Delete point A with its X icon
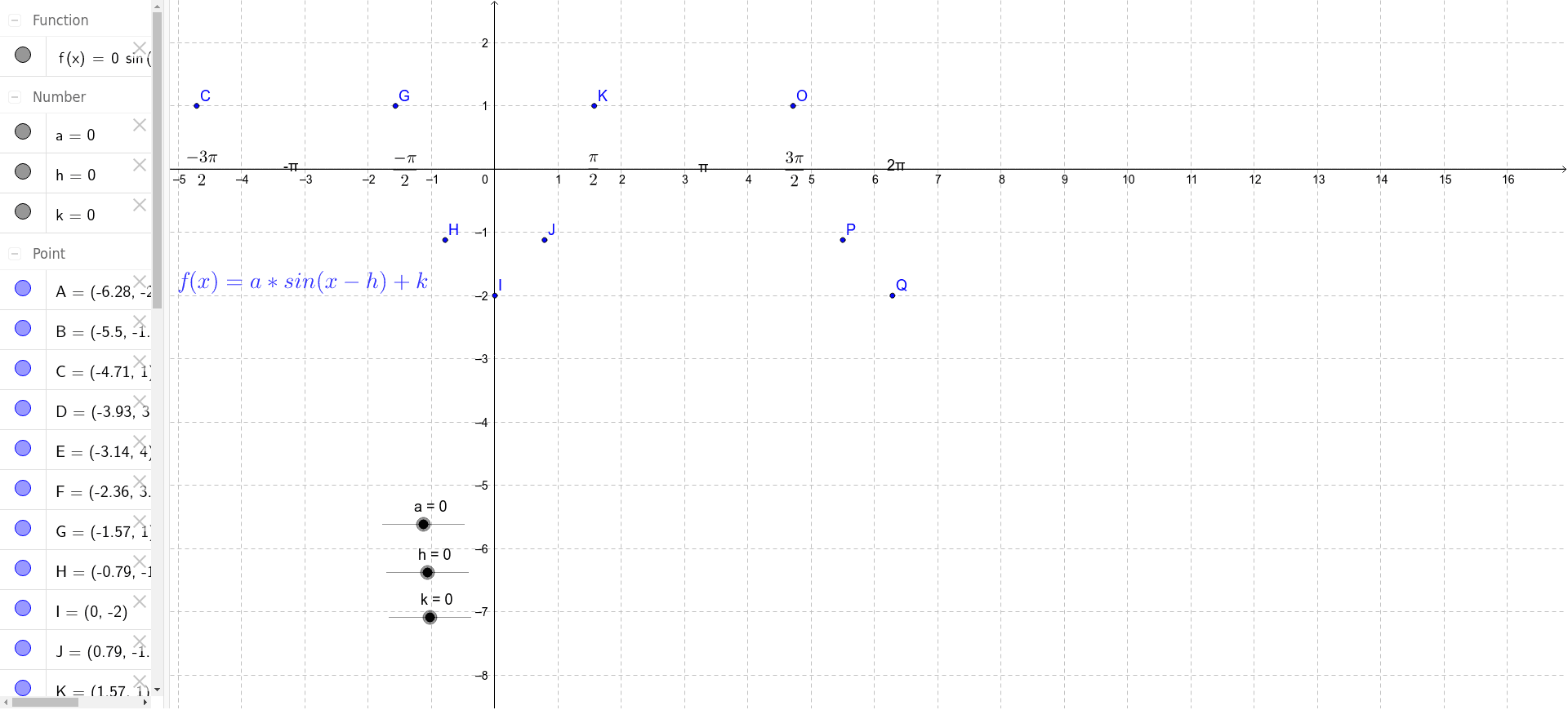The width and height of the screenshot is (1568, 710). click(x=140, y=282)
